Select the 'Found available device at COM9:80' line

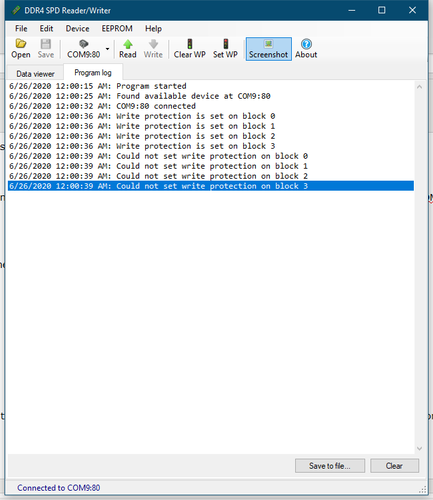211,96
